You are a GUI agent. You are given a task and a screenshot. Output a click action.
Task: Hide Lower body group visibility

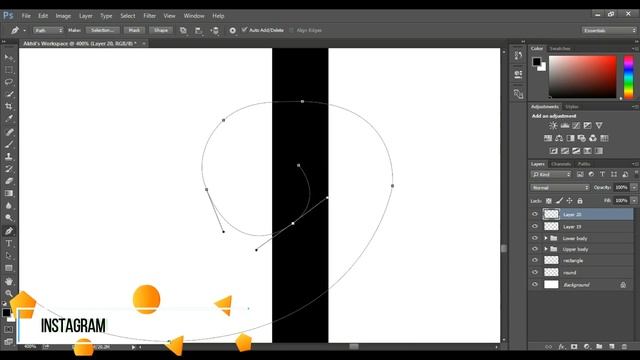coord(535,238)
